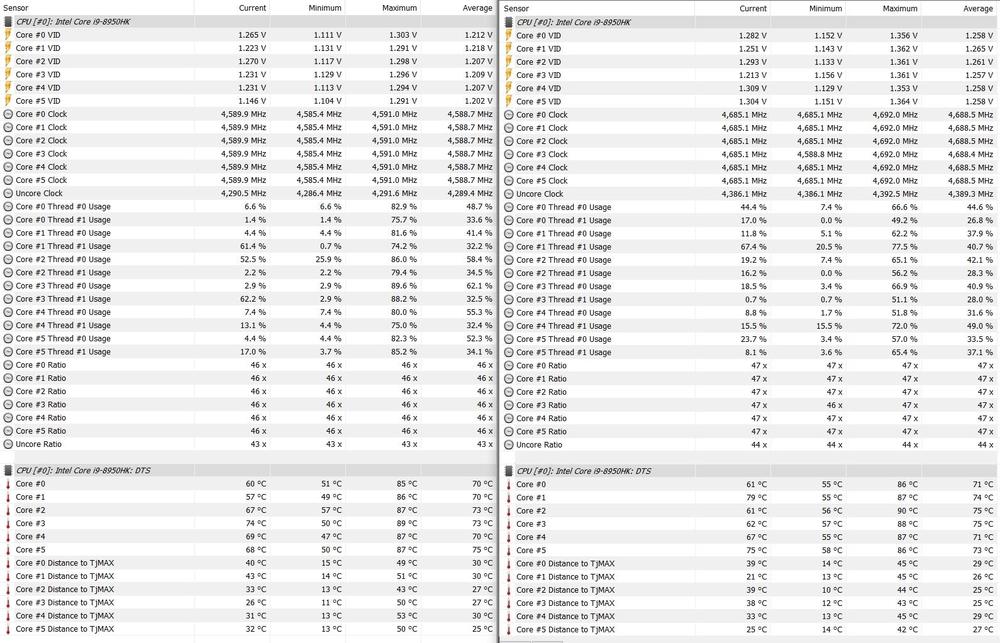
Task: Click the icon beside Uncore Clock
Action: [x=9, y=193]
